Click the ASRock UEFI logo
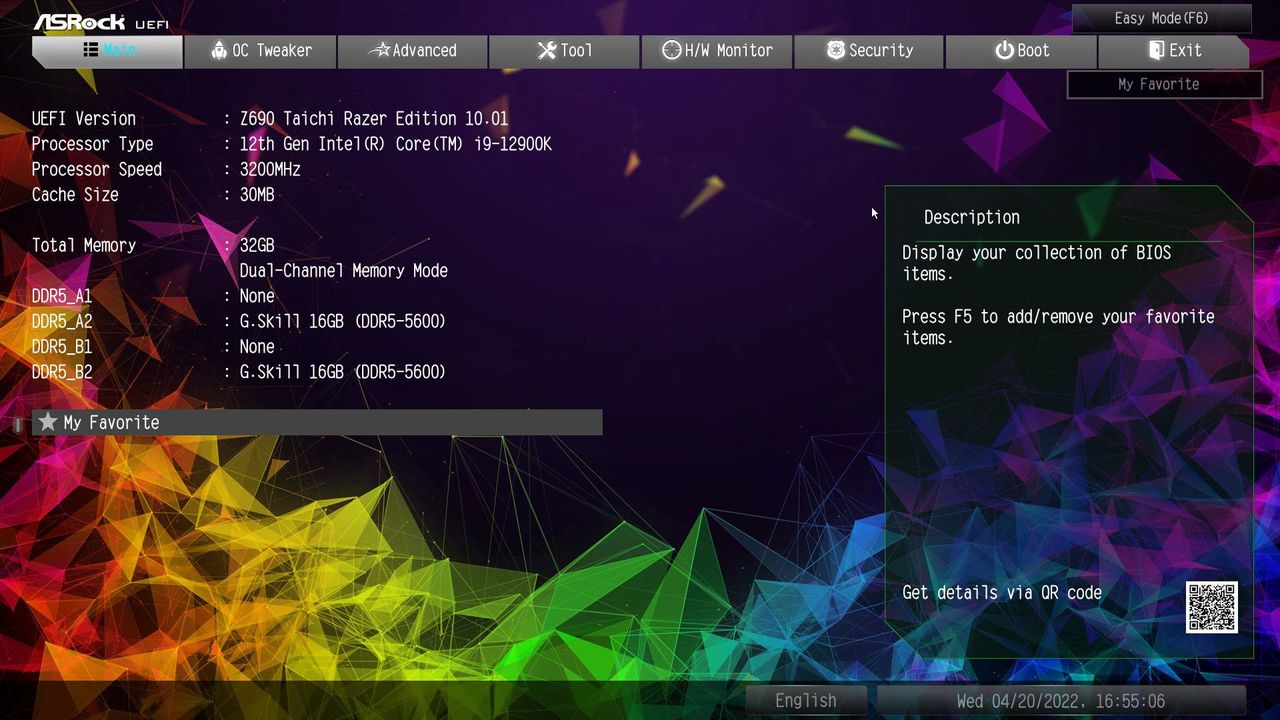Image resolution: width=1280 pixels, height=720 pixels. pos(101,21)
